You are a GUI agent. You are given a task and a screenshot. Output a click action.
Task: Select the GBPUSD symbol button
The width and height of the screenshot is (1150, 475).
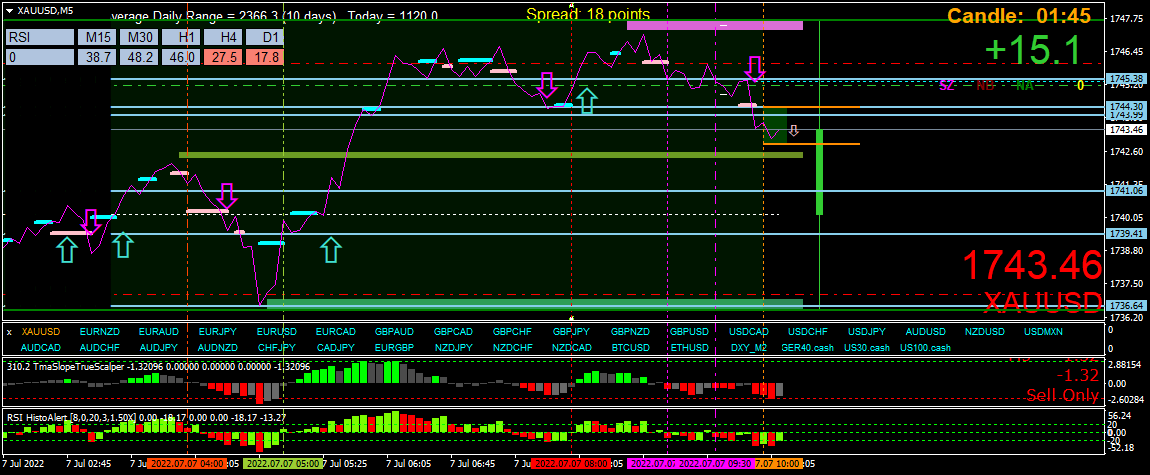click(689, 332)
